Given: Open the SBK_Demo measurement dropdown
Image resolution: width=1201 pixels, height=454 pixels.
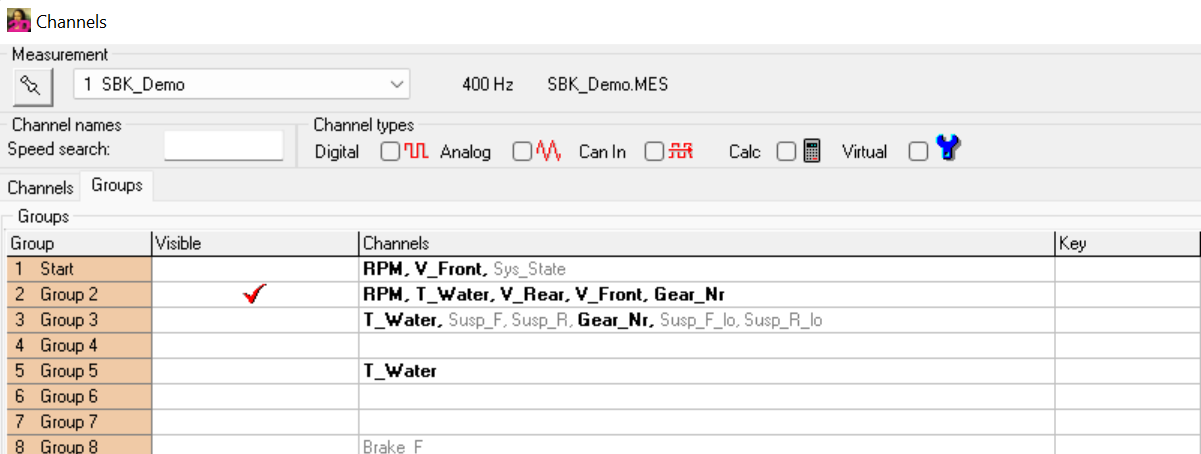Looking at the screenshot, I should pos(397,84).
